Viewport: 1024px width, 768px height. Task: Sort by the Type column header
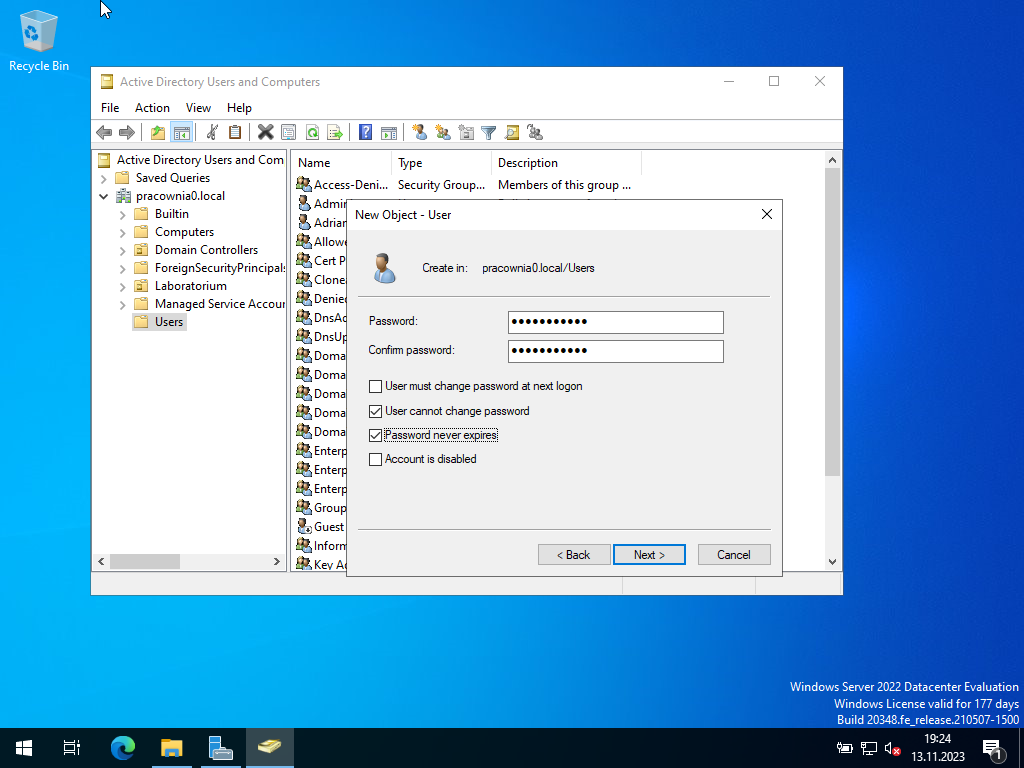441,163
